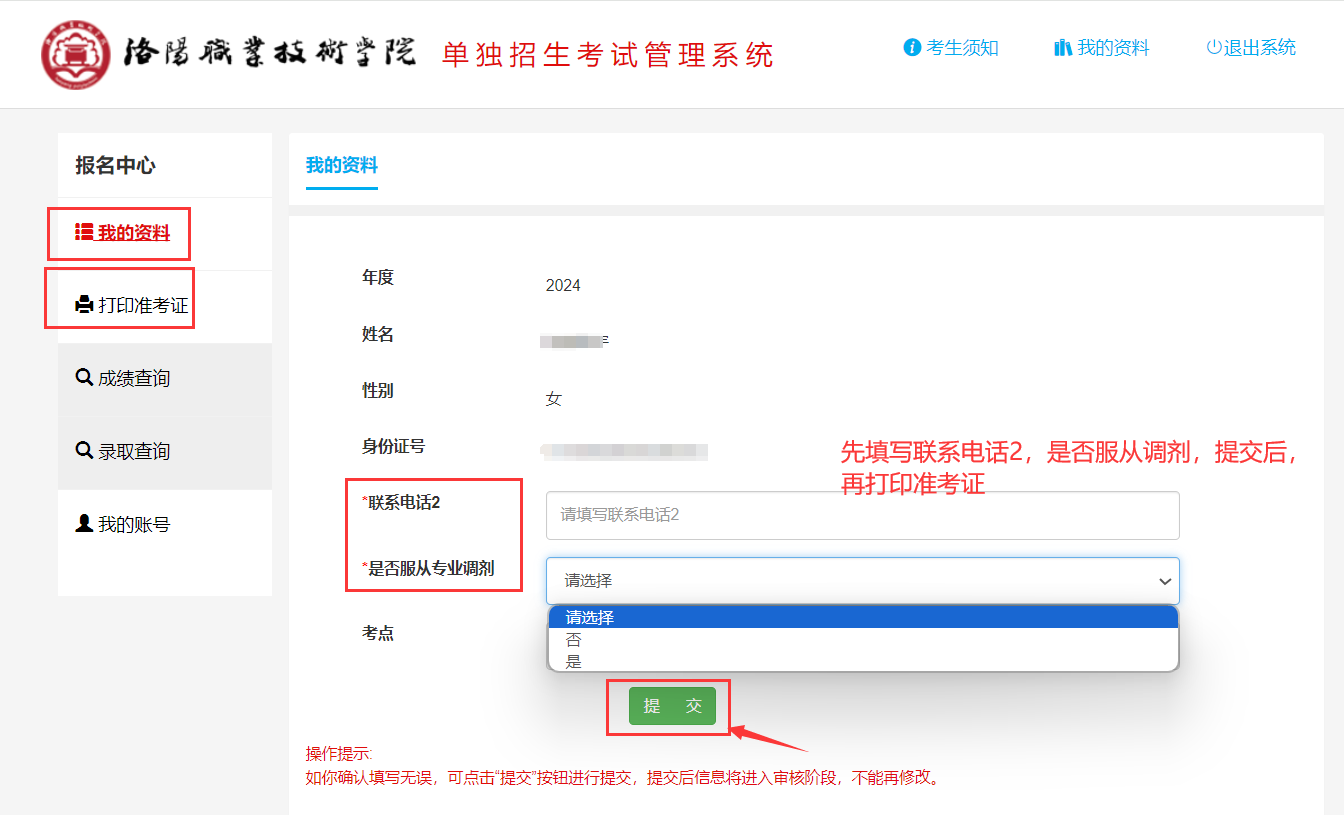Click the info icon beside 考生须知
Screen dimensions: 1344x815
[912, 48]
